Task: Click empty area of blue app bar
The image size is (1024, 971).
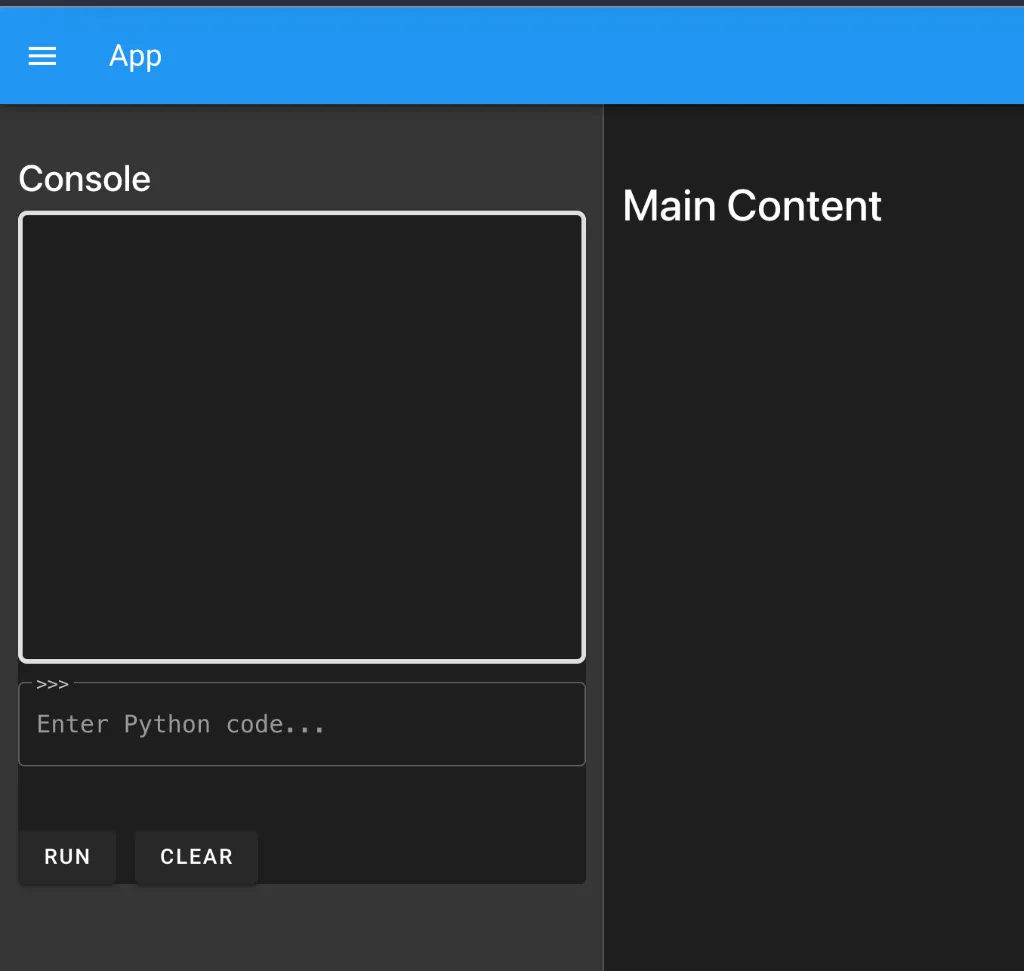Action: point(600,57)
